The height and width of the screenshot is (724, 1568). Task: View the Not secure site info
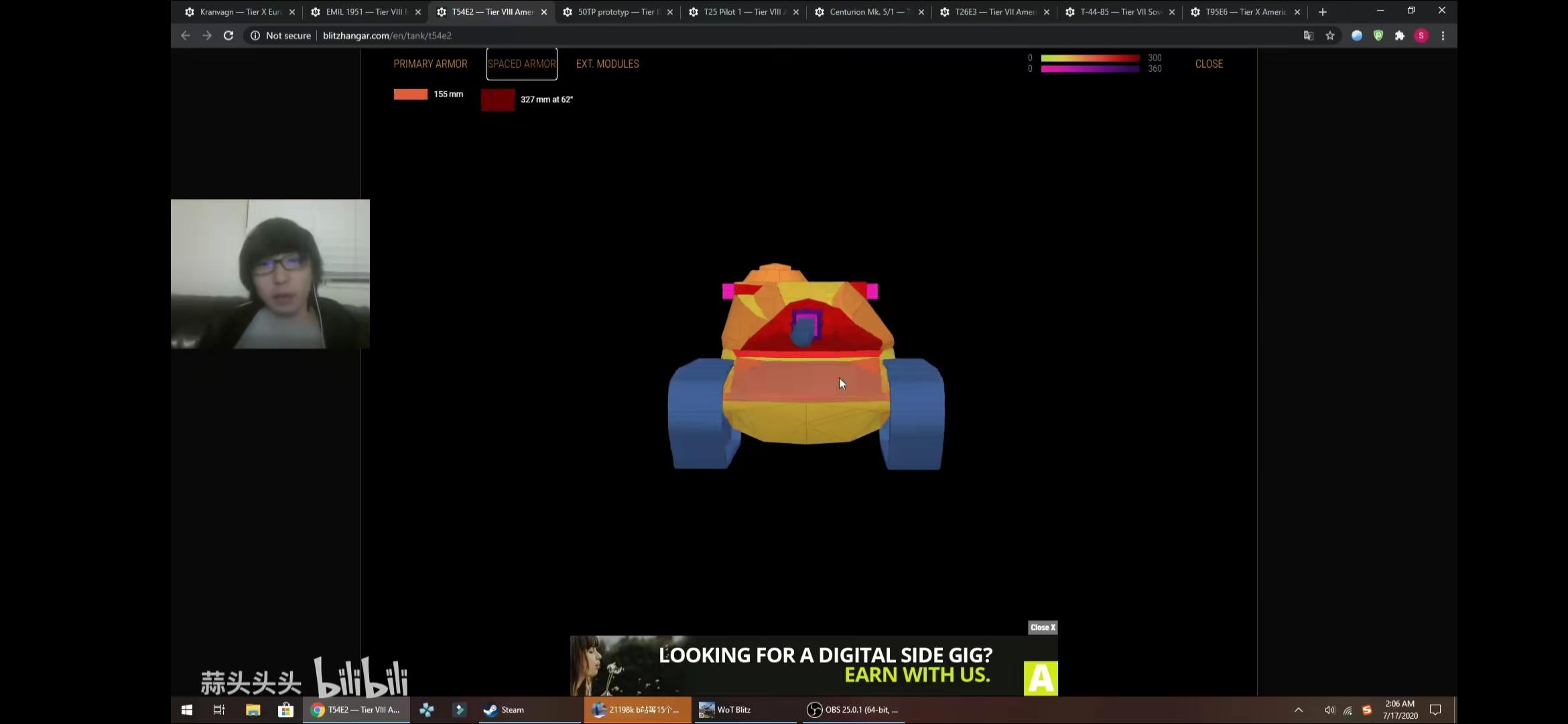click(x=281, y=36)
